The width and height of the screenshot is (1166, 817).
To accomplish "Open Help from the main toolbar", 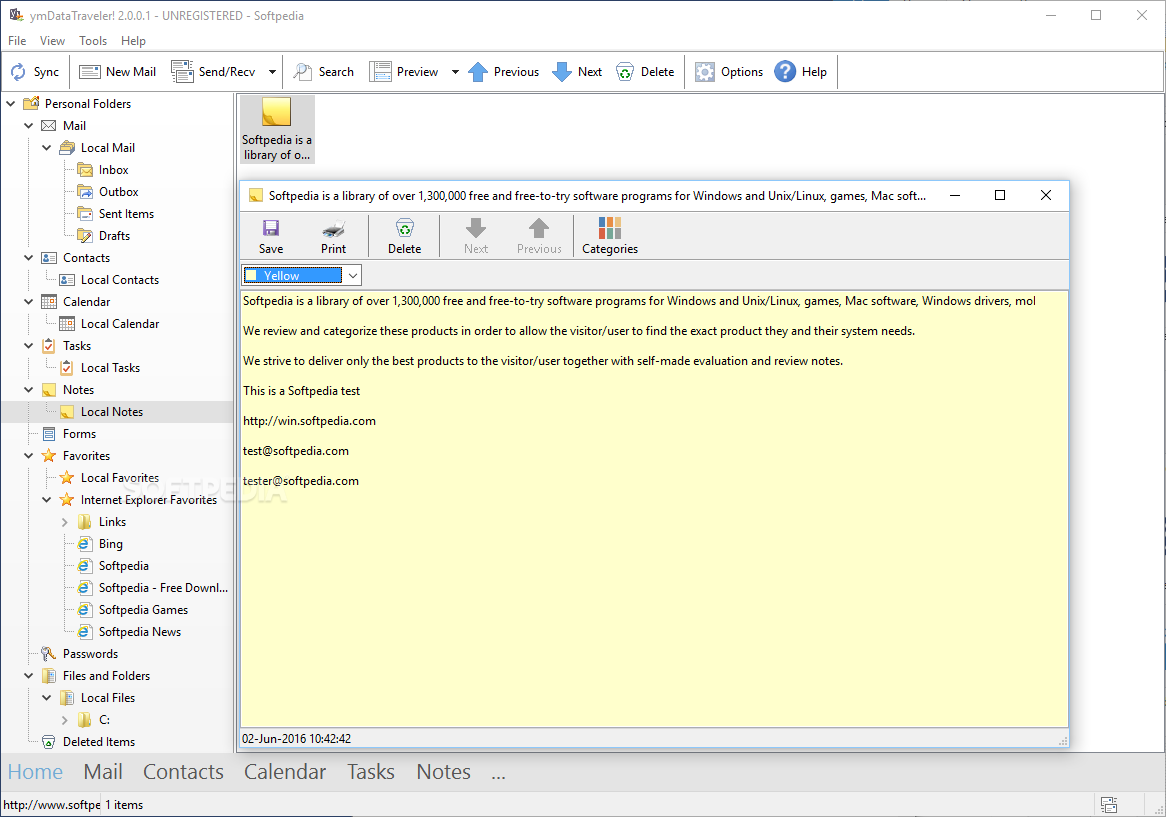I will [800, 71].
